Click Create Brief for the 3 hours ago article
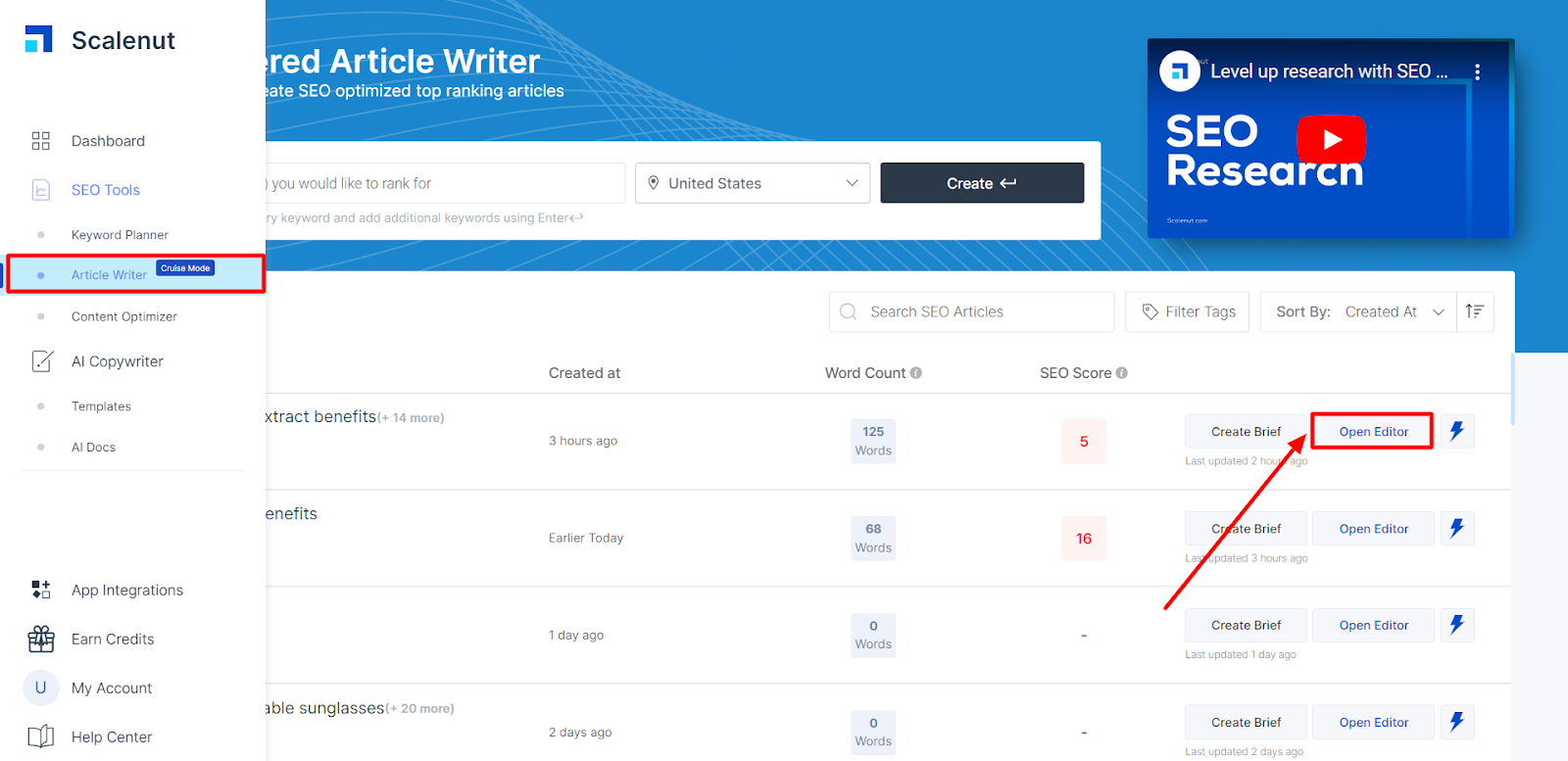This screenshot has width=1568, height=761. tap(1246, 432)
